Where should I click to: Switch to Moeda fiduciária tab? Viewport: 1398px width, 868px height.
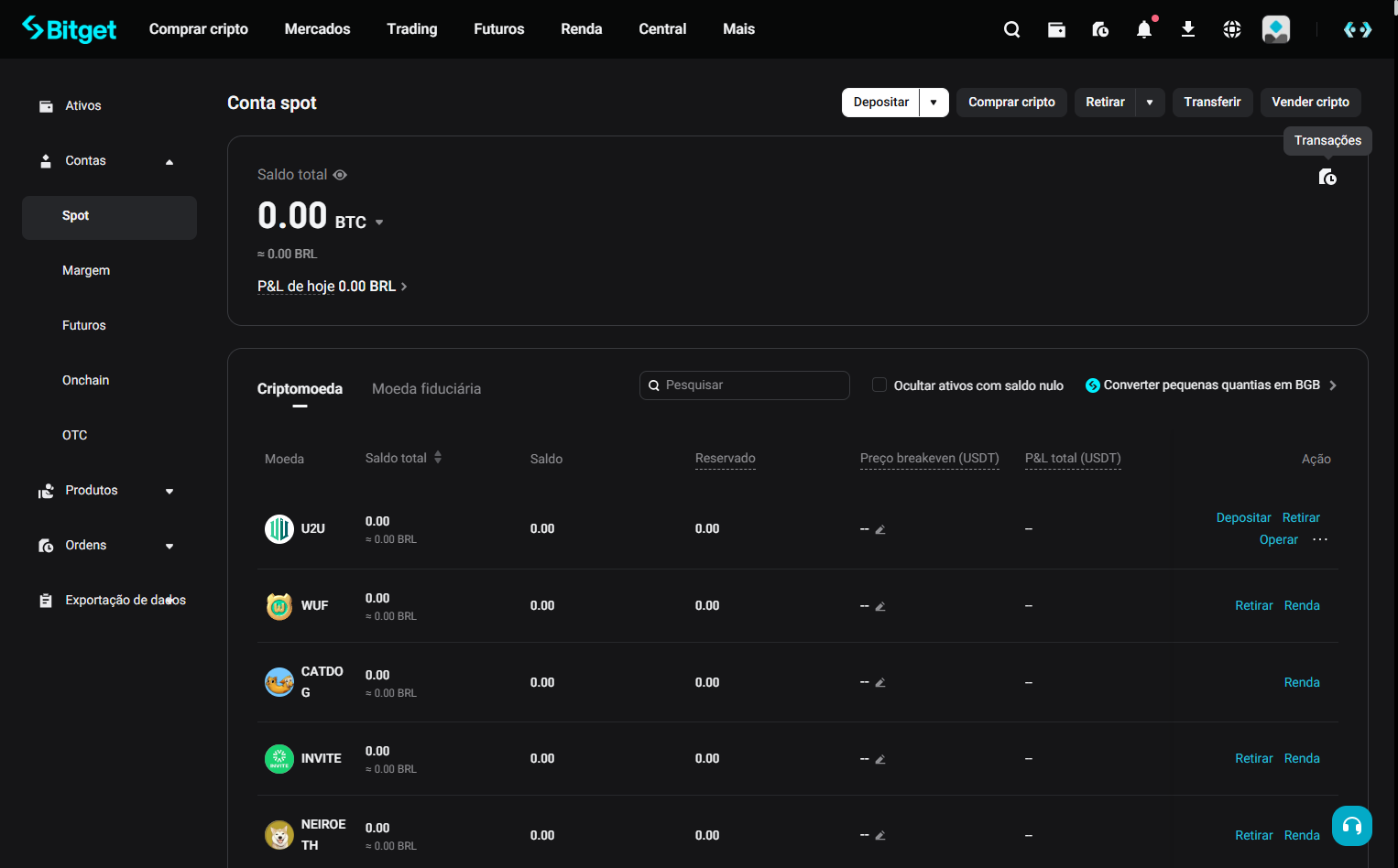(x=426, y=389)
